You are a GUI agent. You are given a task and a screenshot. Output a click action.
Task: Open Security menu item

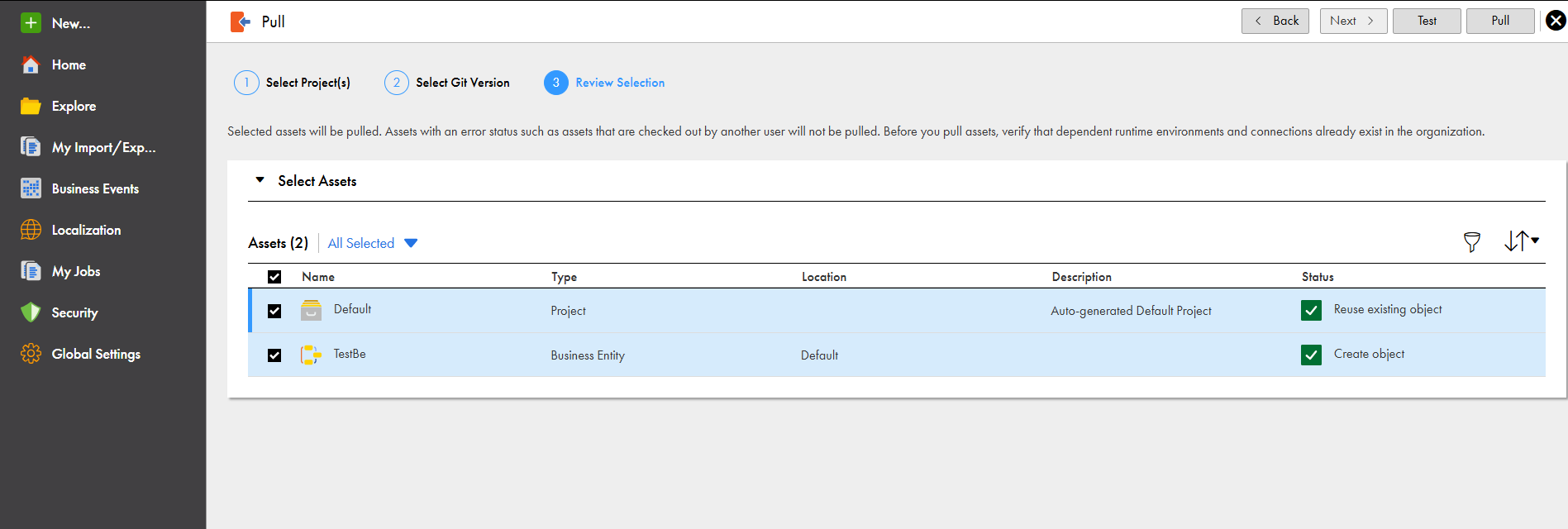(x=74, y=312)
